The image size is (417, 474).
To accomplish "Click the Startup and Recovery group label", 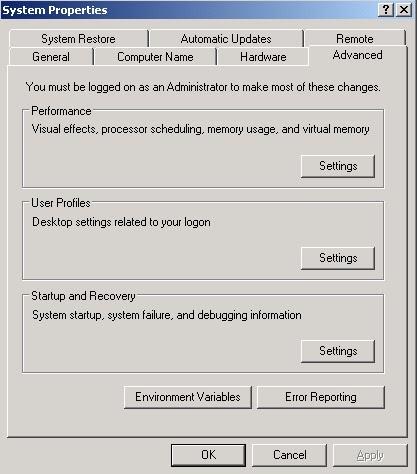I will [83, 296].
